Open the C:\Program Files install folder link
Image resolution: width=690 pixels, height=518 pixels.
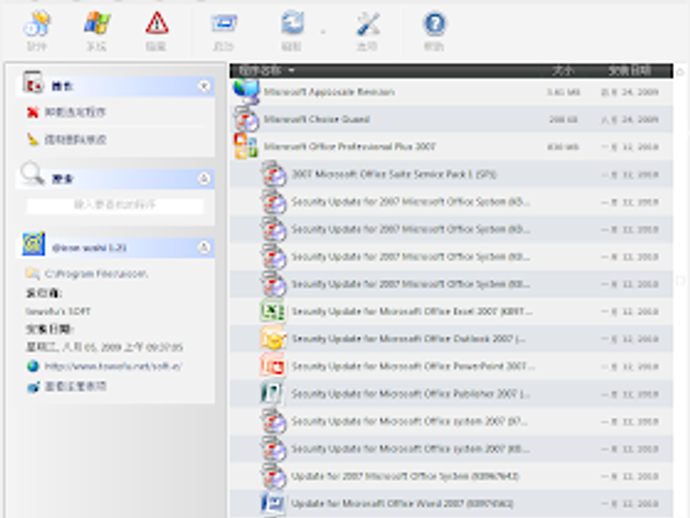click(96, 274)
